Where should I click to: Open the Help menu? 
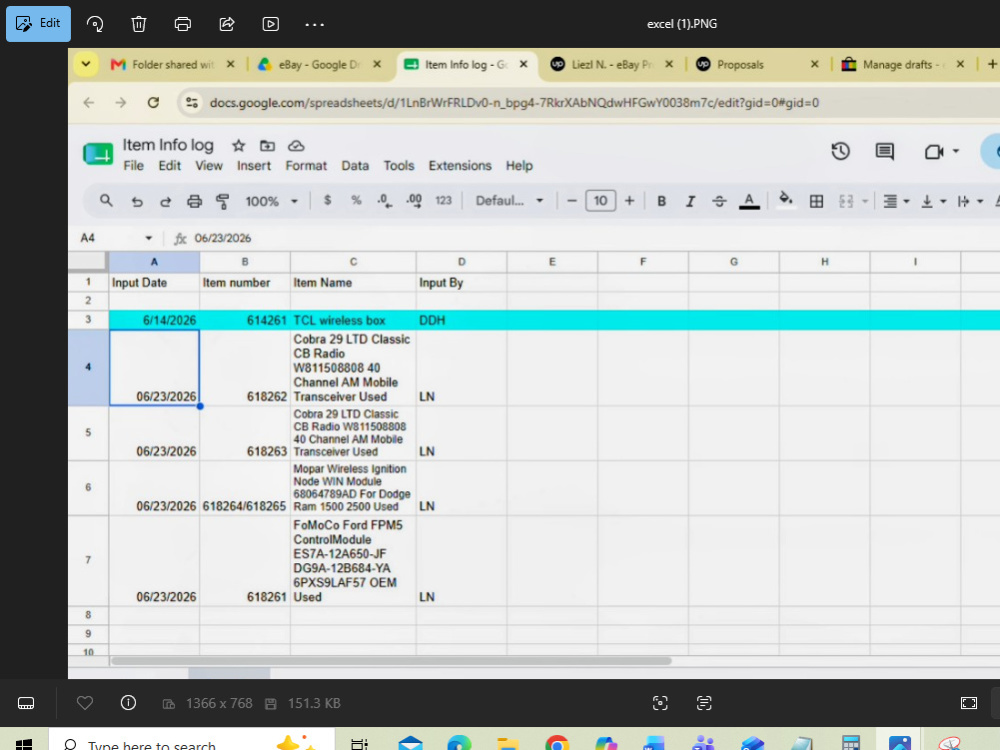click(519, 166)
